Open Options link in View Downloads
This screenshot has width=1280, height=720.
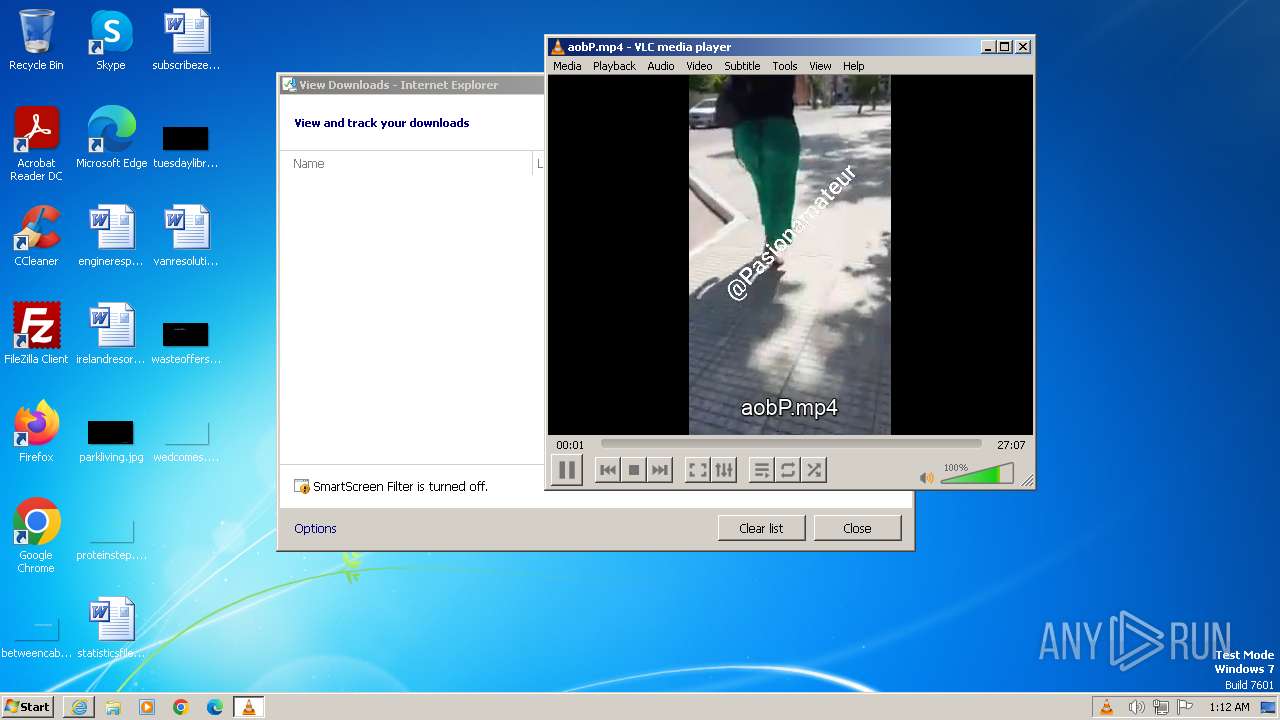[x=315, y=528]
